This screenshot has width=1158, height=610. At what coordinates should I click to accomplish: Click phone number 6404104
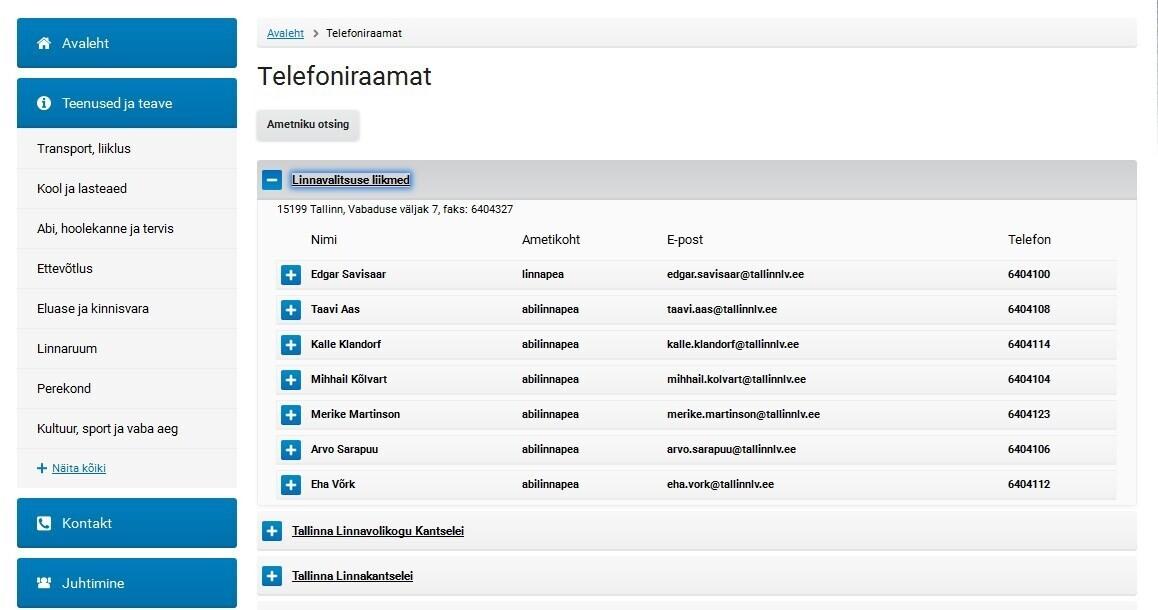[1029, 379]
